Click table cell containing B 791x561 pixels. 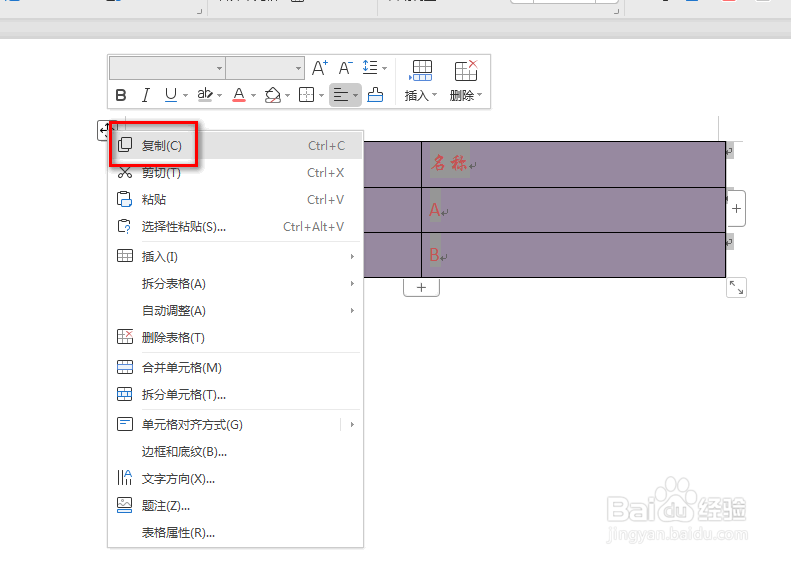coord(574,255)
